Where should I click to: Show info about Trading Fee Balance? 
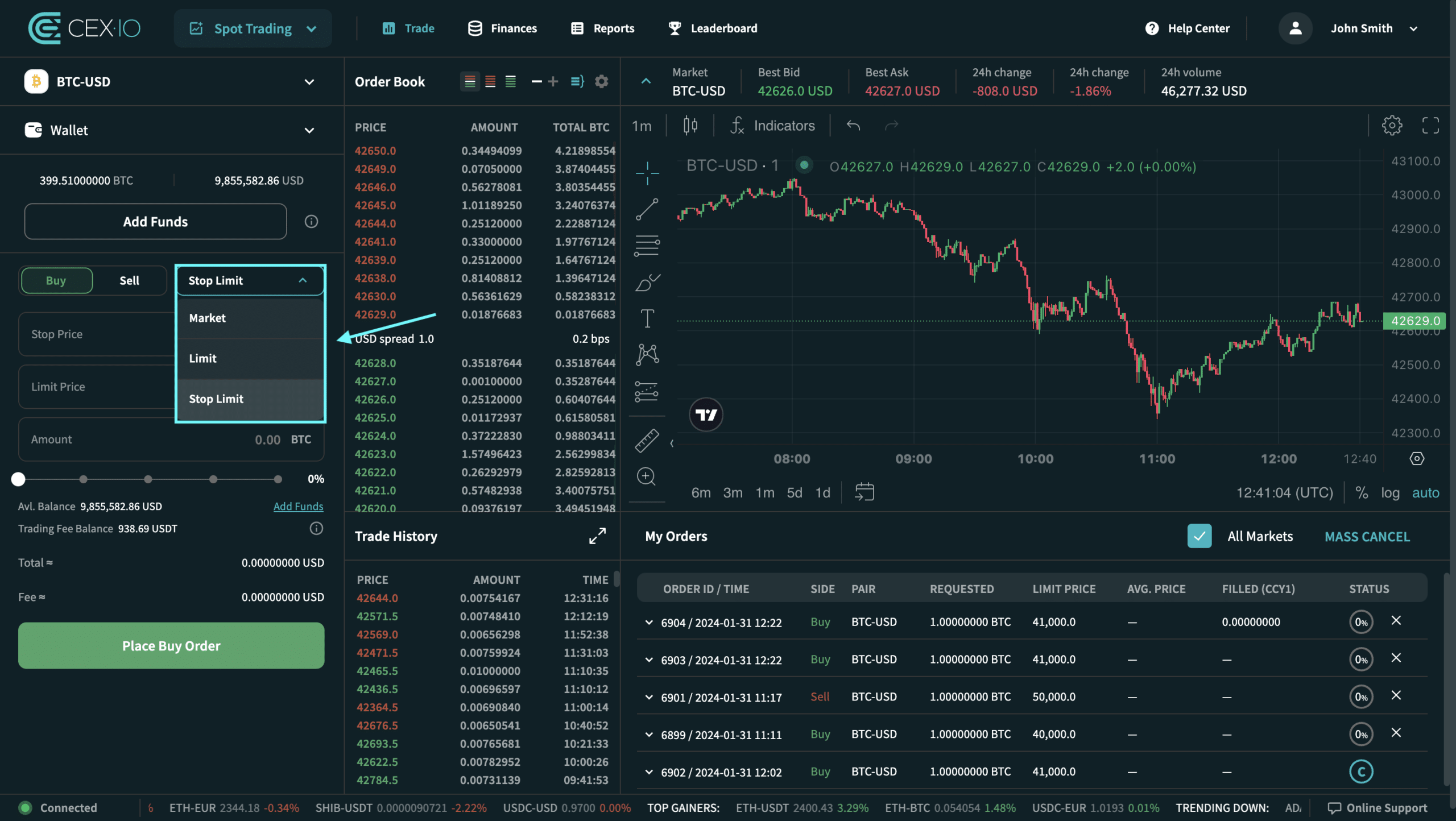point(316,529)
